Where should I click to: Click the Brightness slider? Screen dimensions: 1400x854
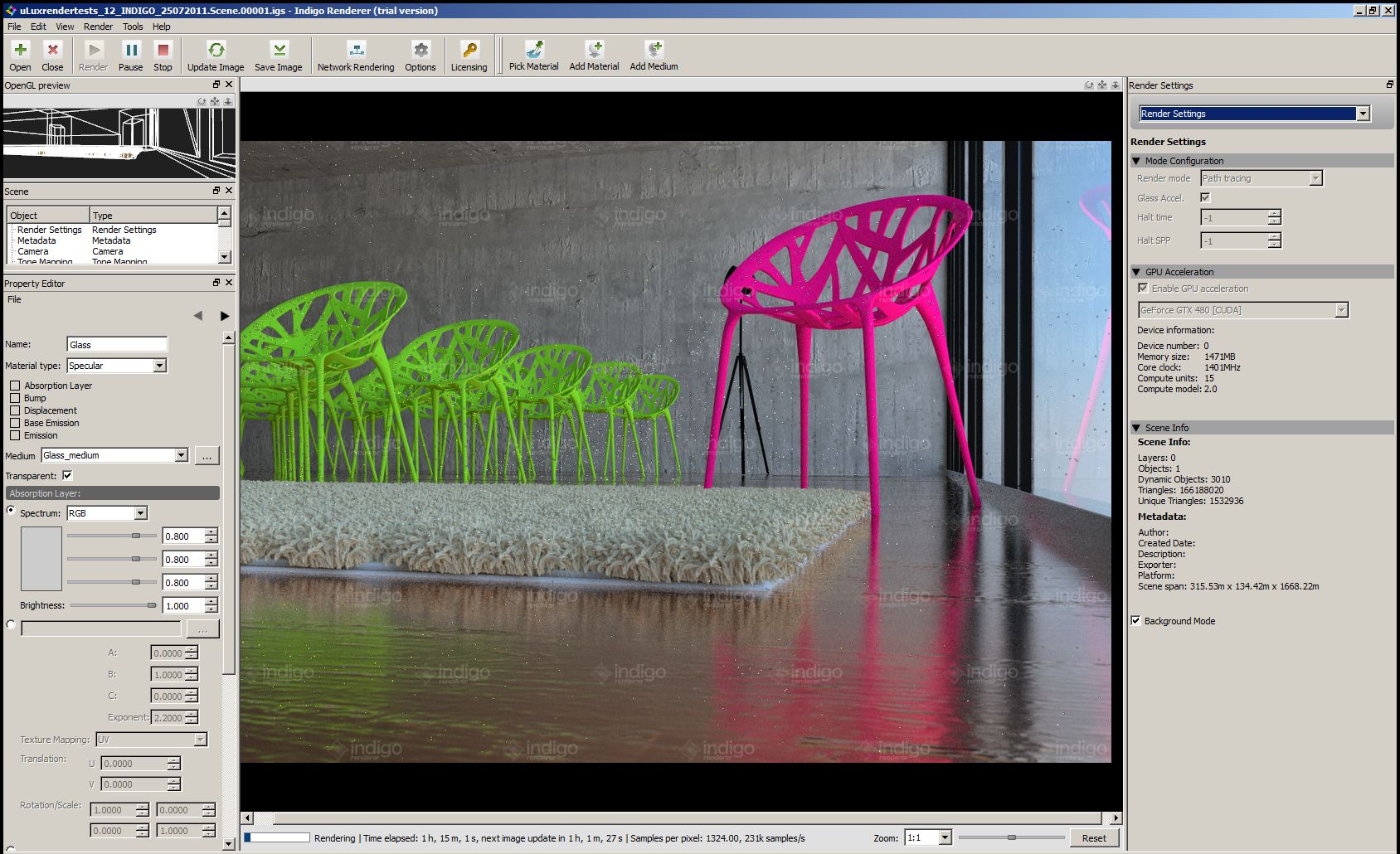[x=114, y=606]
